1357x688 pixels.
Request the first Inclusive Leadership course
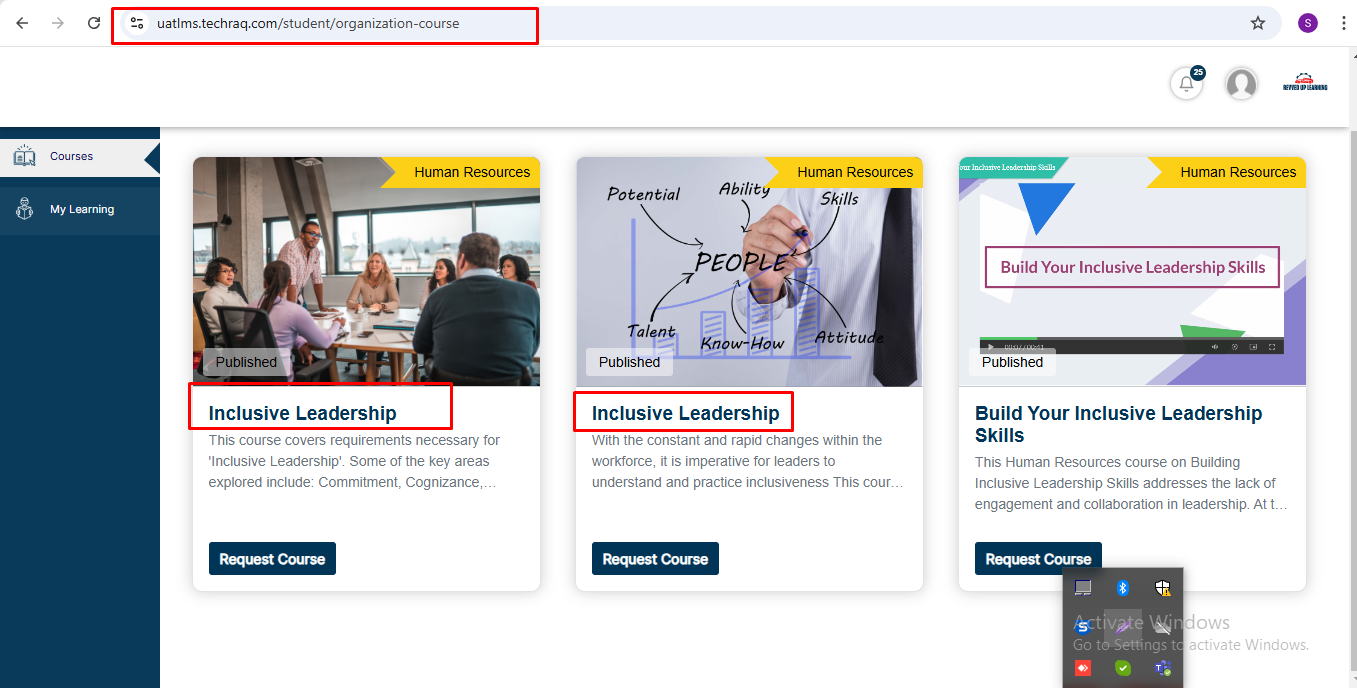(272, 559)
